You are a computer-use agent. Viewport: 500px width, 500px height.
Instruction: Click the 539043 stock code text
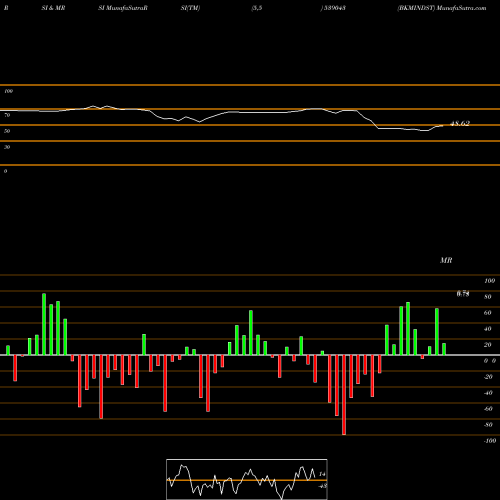point(334,8)
